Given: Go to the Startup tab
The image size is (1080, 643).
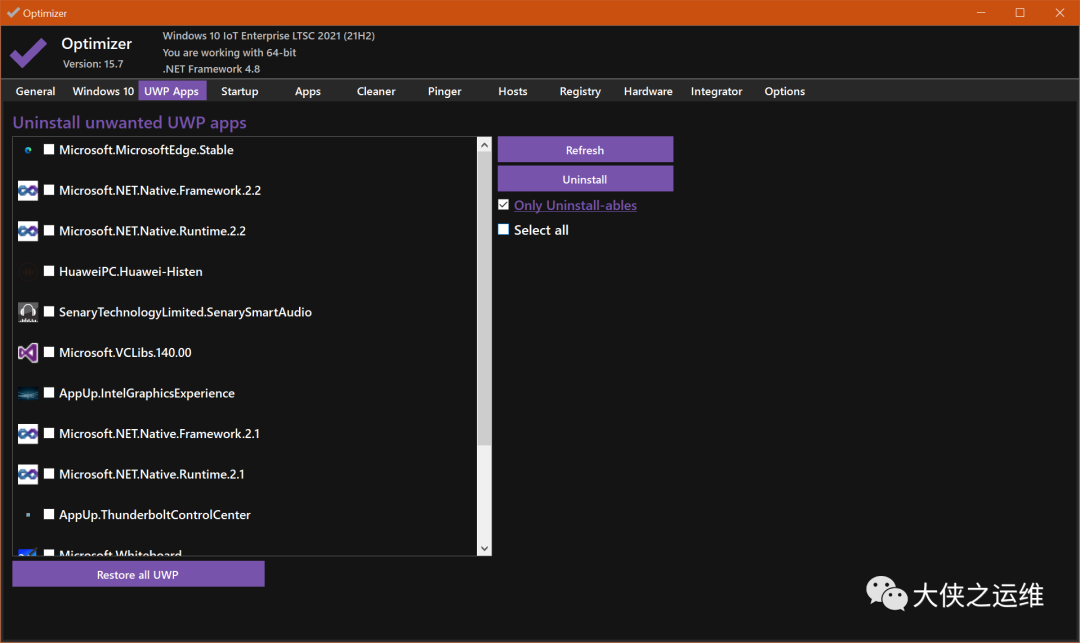Looking at the screenshot, I should tap(240, 91).
